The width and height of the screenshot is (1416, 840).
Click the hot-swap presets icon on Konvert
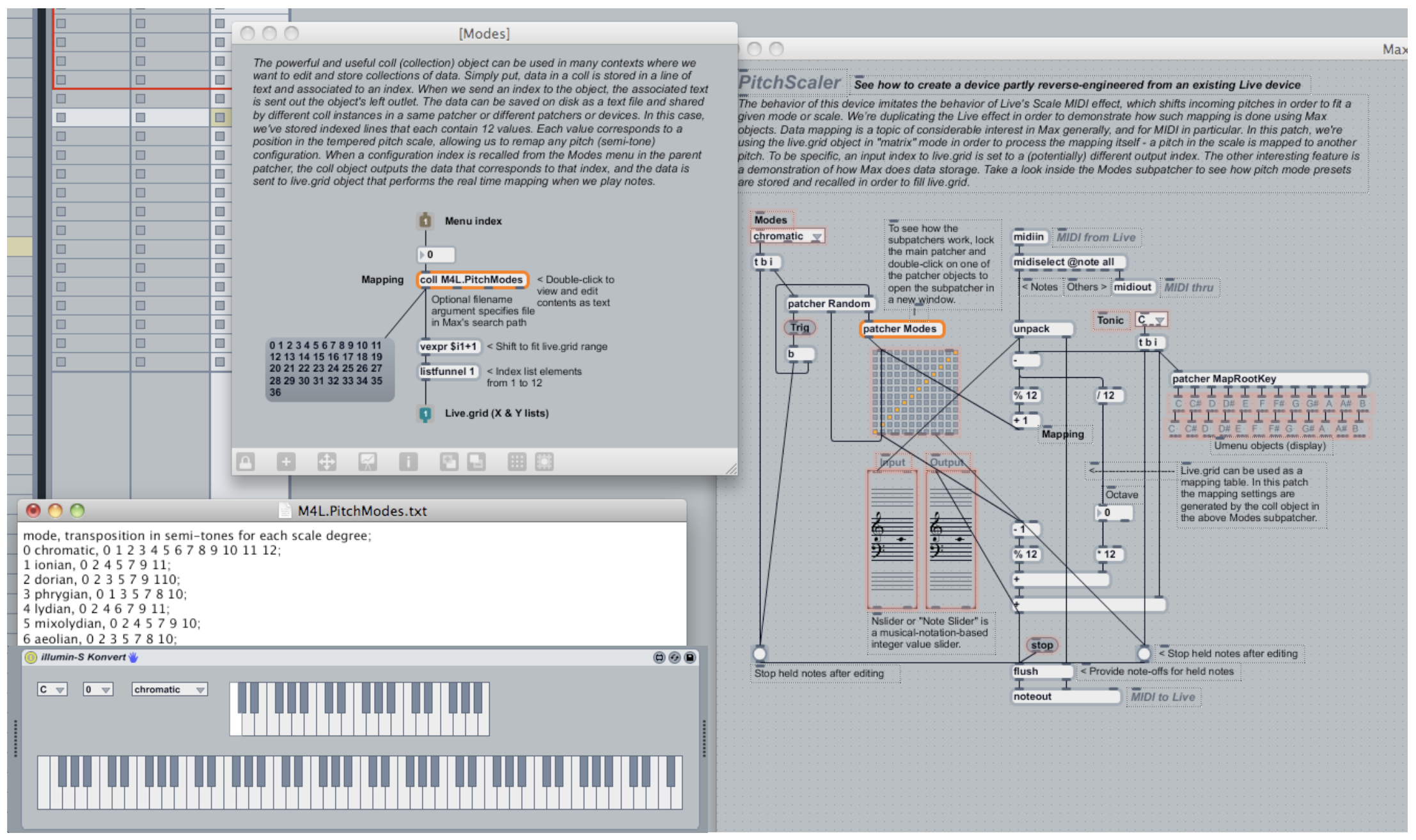coord(675,657)
